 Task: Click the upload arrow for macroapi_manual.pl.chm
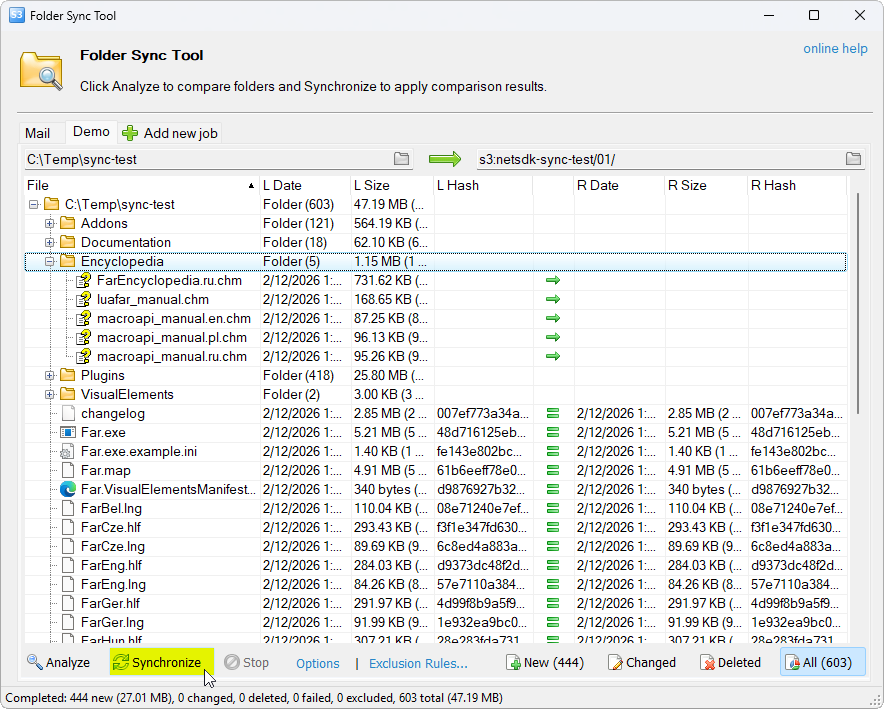coord(553,337)
